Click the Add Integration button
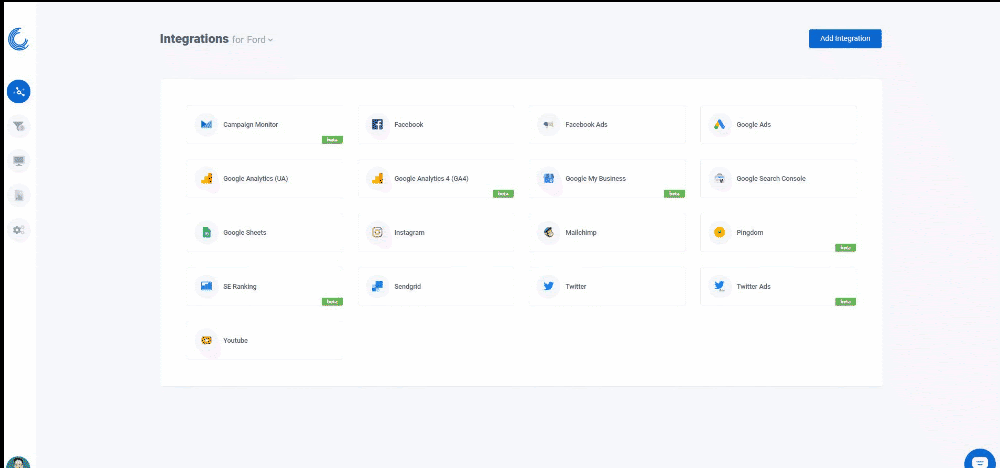The image size is (1000, 468). pos(845,38)
